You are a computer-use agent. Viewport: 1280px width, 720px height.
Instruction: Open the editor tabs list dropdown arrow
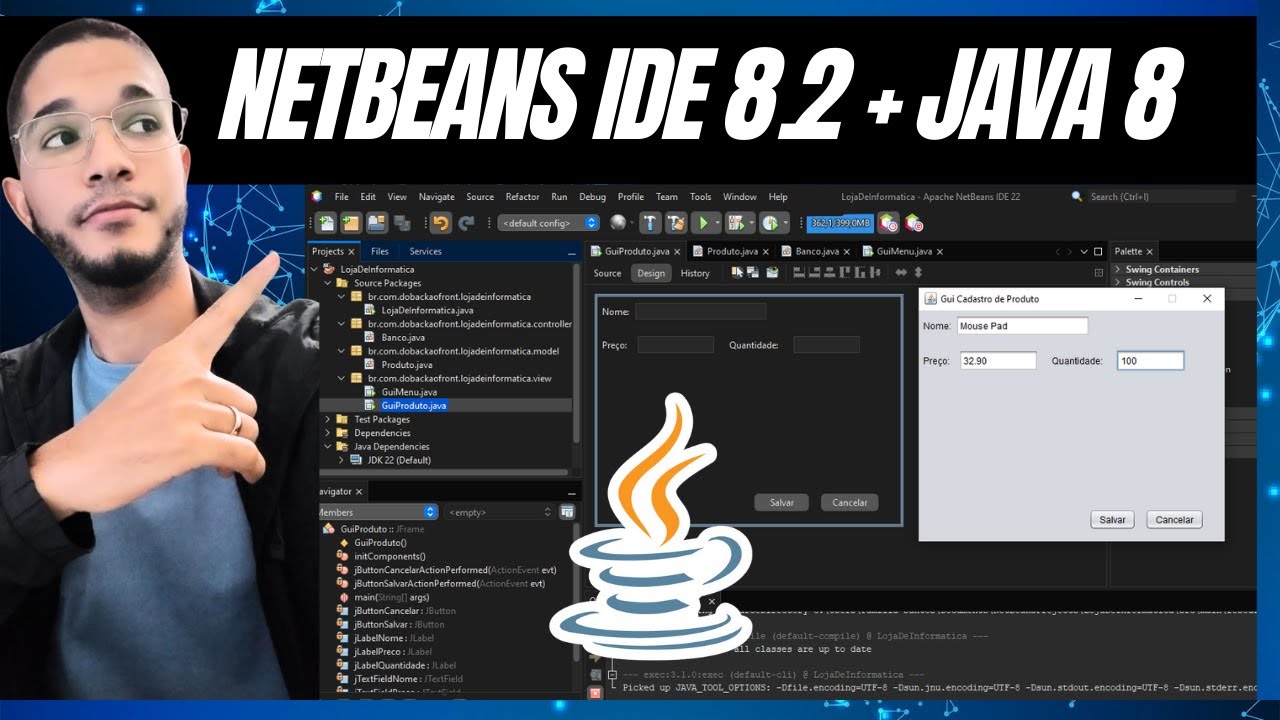pos(1084,251)
